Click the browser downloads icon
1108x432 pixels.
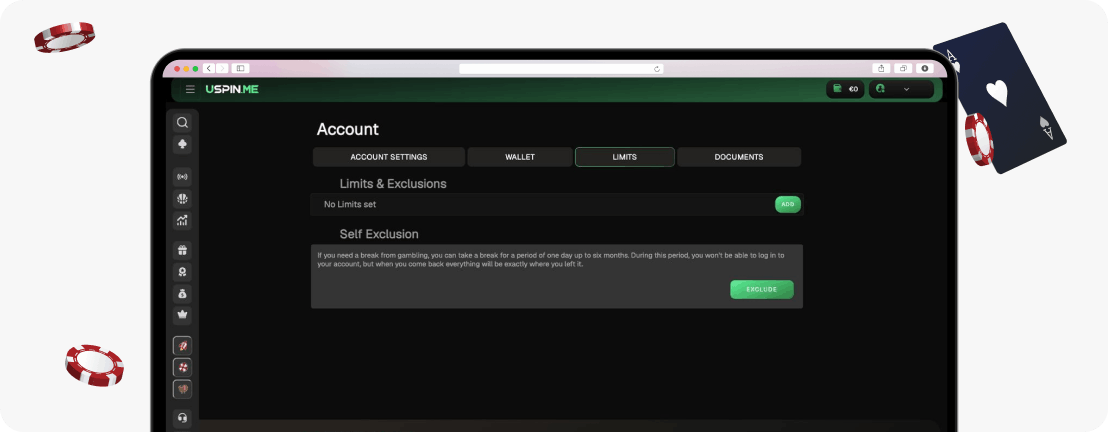point(925,69)
